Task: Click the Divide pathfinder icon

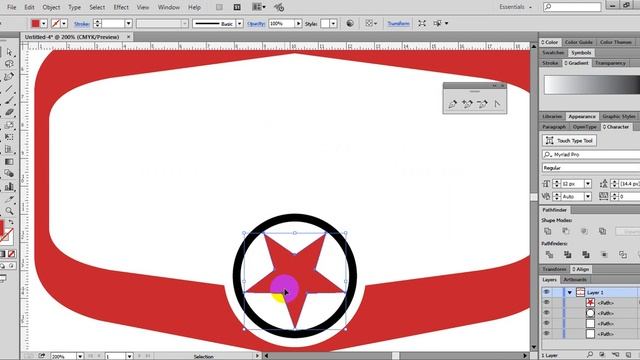Action: pos(549,255)
